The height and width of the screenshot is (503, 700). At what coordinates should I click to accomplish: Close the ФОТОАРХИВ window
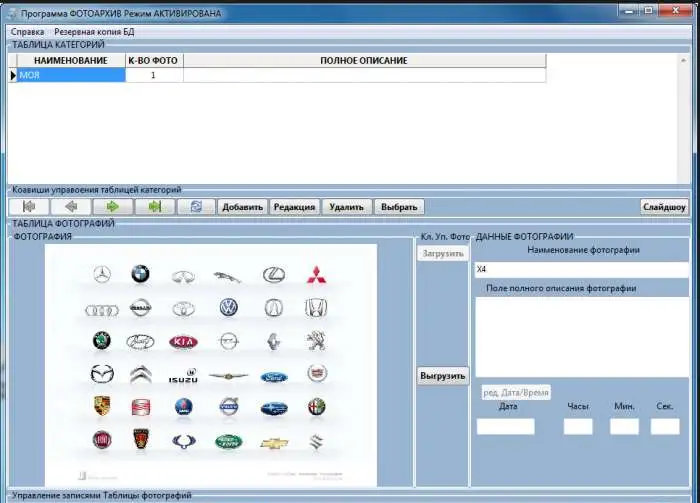click(x=675, y=11)
